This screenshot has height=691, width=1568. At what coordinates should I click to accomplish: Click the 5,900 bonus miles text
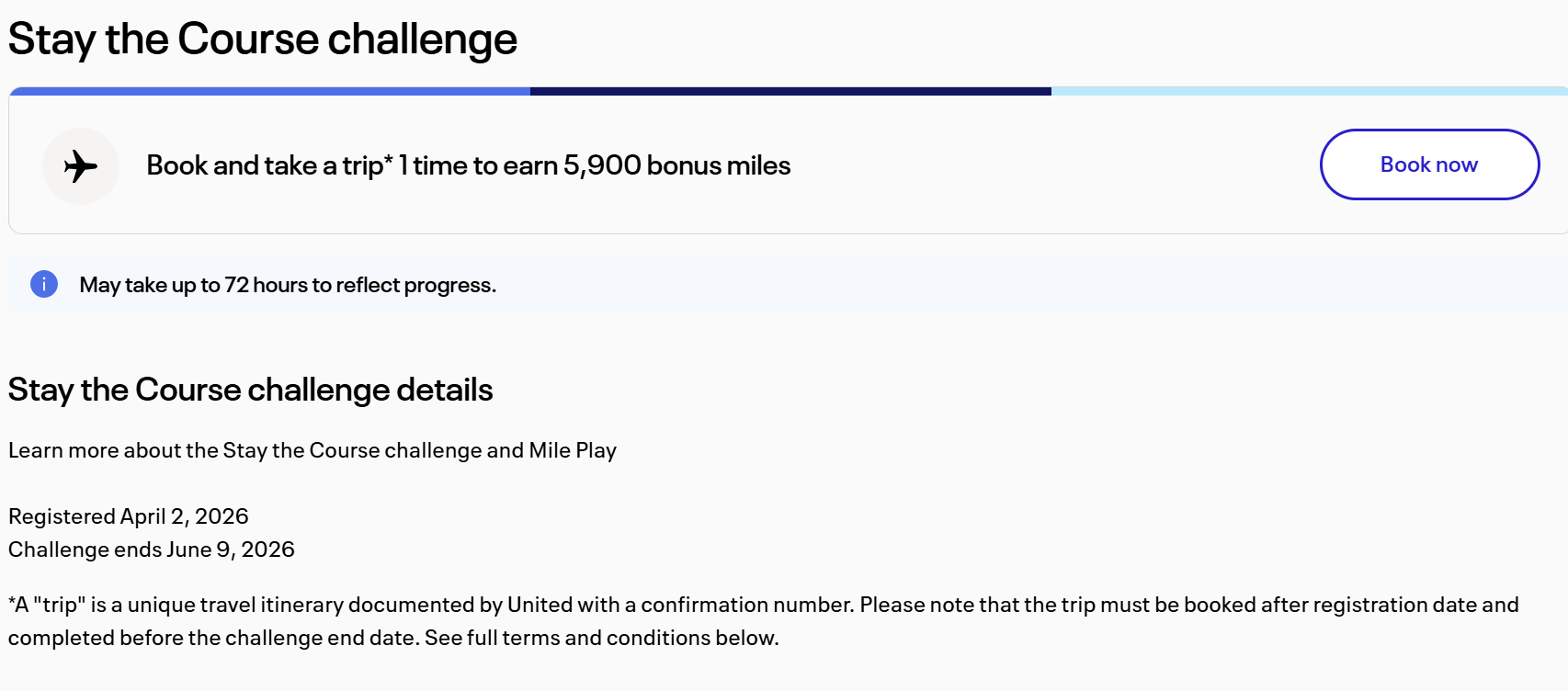pos(676,165)
